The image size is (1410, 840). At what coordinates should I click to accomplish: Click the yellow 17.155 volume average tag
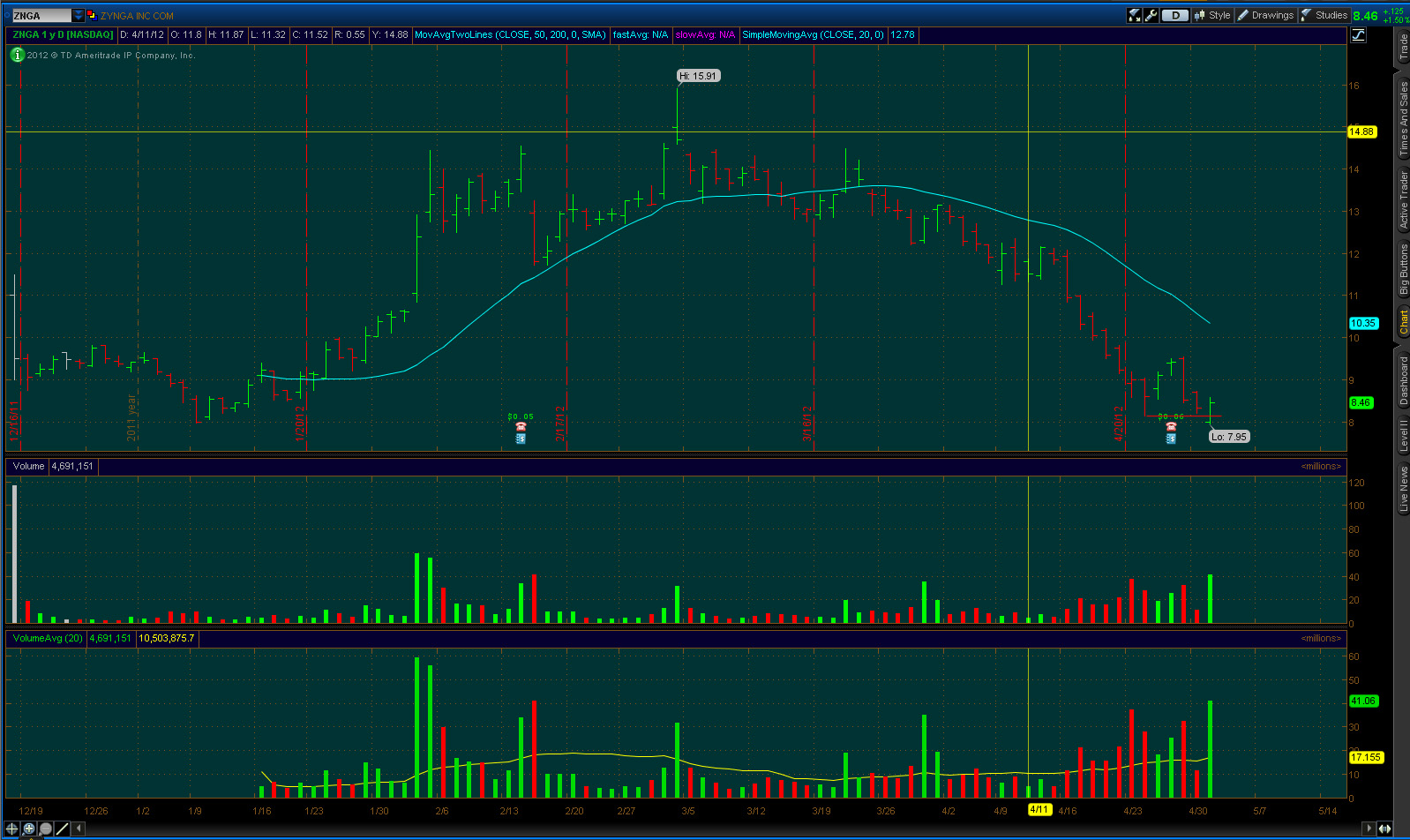point(1366,757)
